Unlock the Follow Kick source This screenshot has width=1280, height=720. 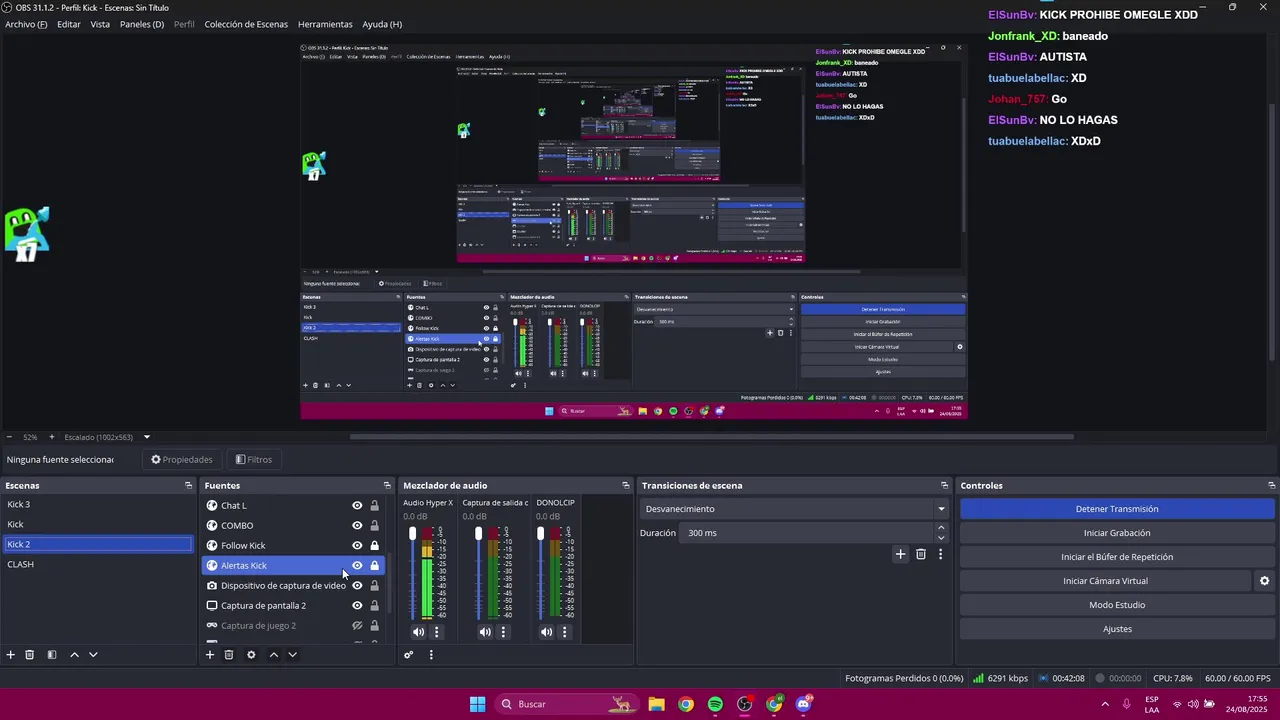(x=375, y=546)
